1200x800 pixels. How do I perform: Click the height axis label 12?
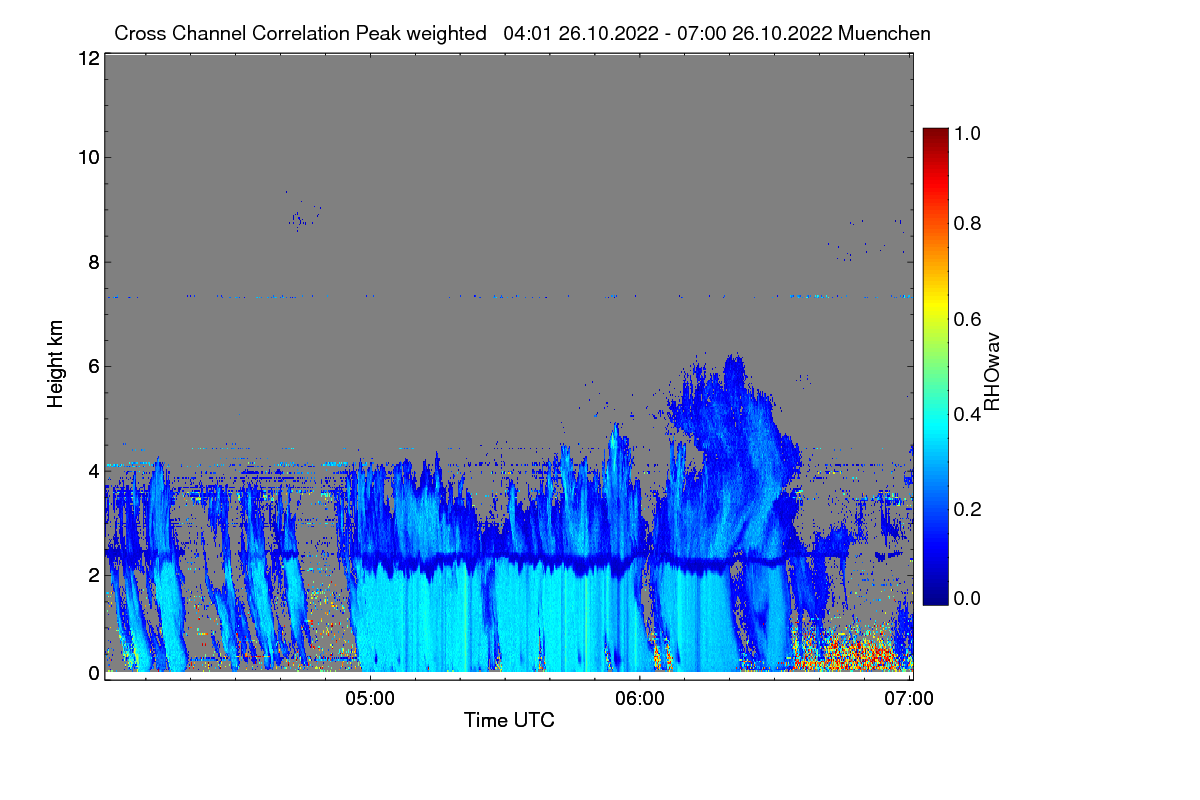pyautogui.click(x=88, y=58)
